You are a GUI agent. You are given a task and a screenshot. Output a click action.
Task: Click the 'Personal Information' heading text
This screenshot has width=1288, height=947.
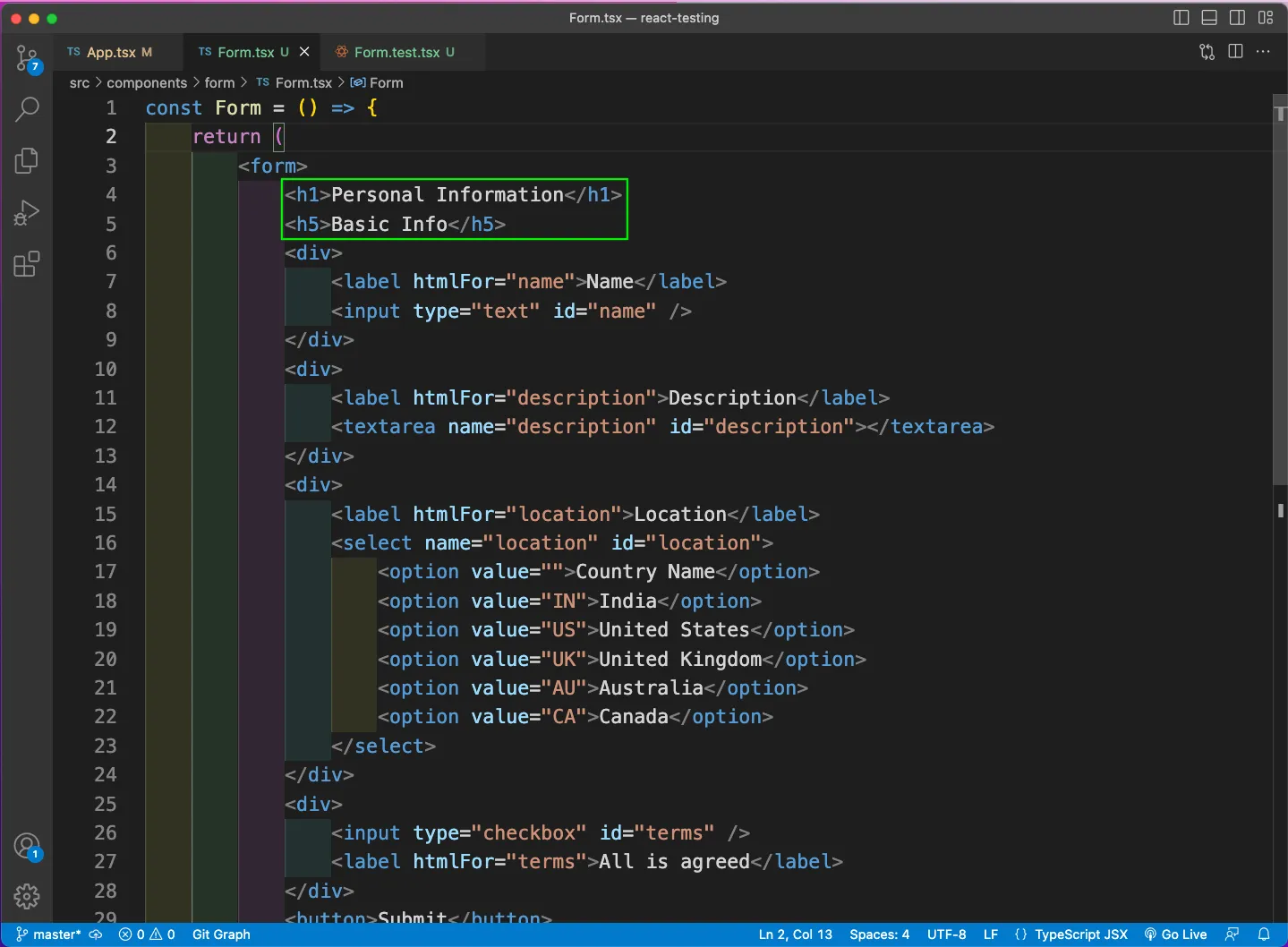coord(448,194)
